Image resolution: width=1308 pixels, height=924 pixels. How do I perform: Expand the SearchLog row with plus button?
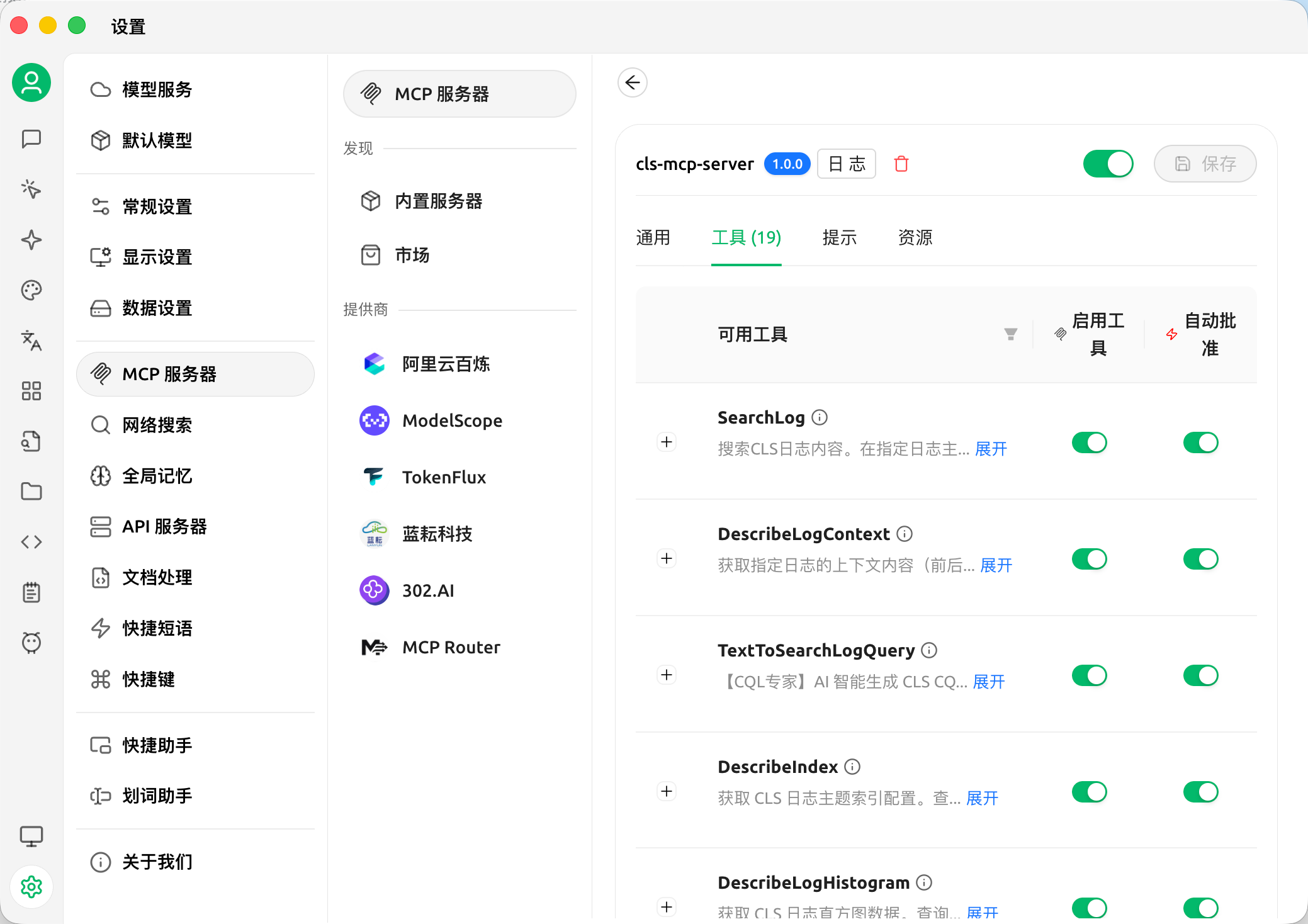point(667,442)
